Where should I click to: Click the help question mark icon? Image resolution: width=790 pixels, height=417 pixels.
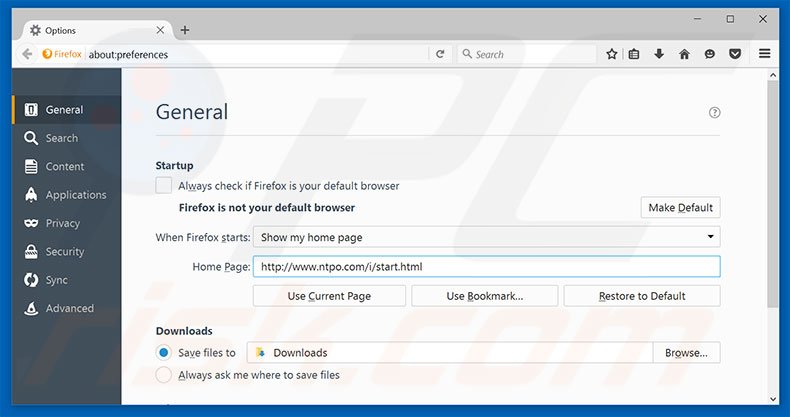(x=714, y=112)
